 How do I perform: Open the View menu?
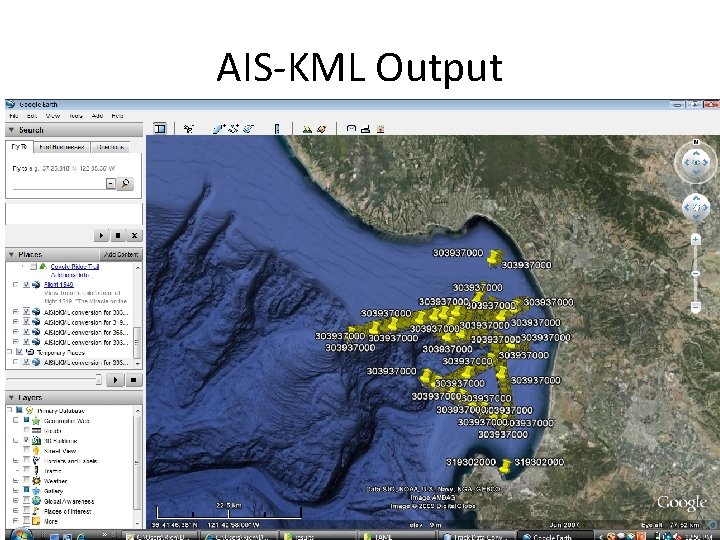[53, 116]
